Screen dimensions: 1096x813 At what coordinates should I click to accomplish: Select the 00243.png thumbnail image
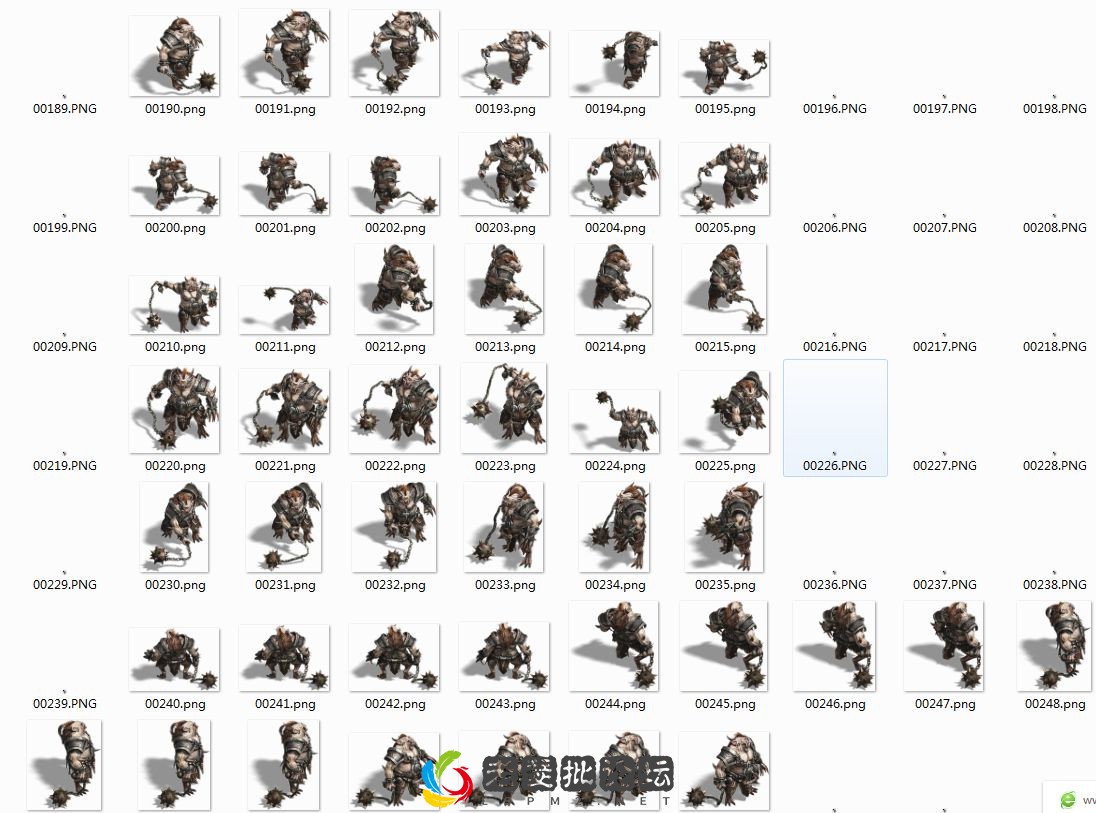504,655
